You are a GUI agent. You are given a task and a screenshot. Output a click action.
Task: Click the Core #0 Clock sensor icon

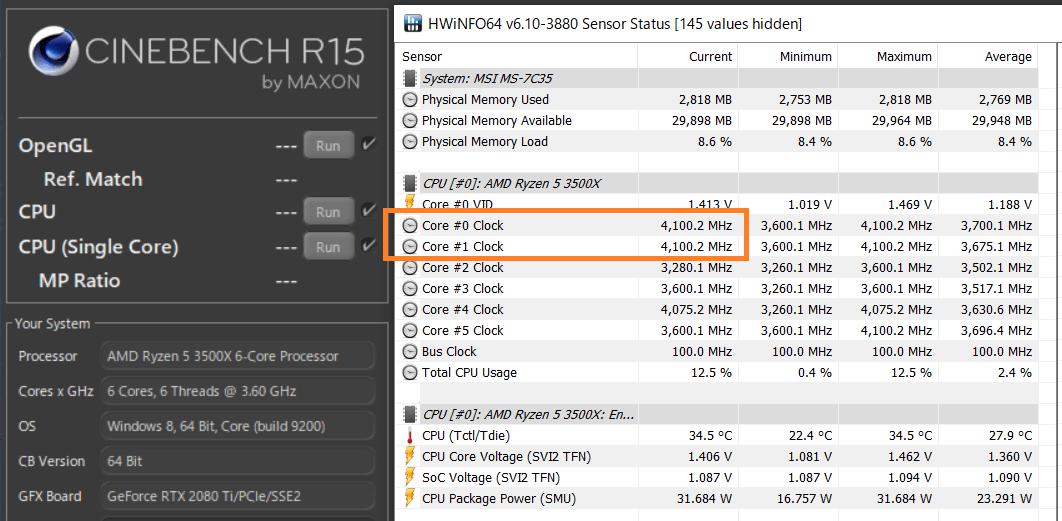click(x=410, y=226)
